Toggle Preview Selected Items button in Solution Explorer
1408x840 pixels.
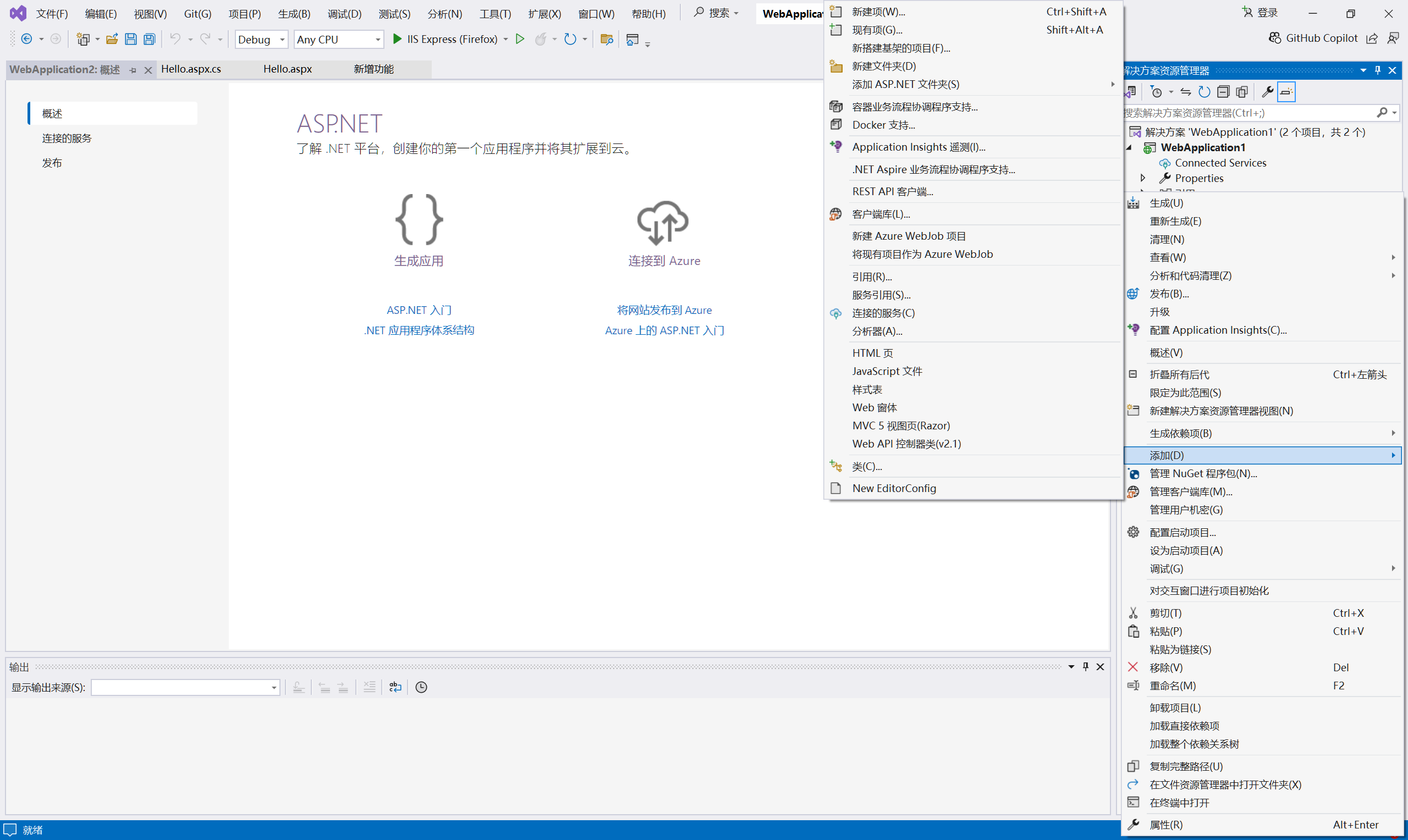1286,92
